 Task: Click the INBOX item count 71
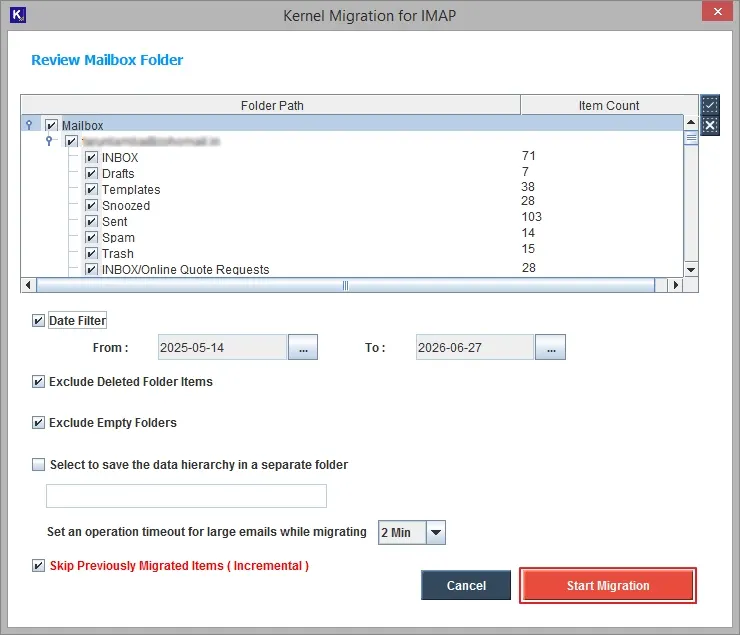pos(529,156)
